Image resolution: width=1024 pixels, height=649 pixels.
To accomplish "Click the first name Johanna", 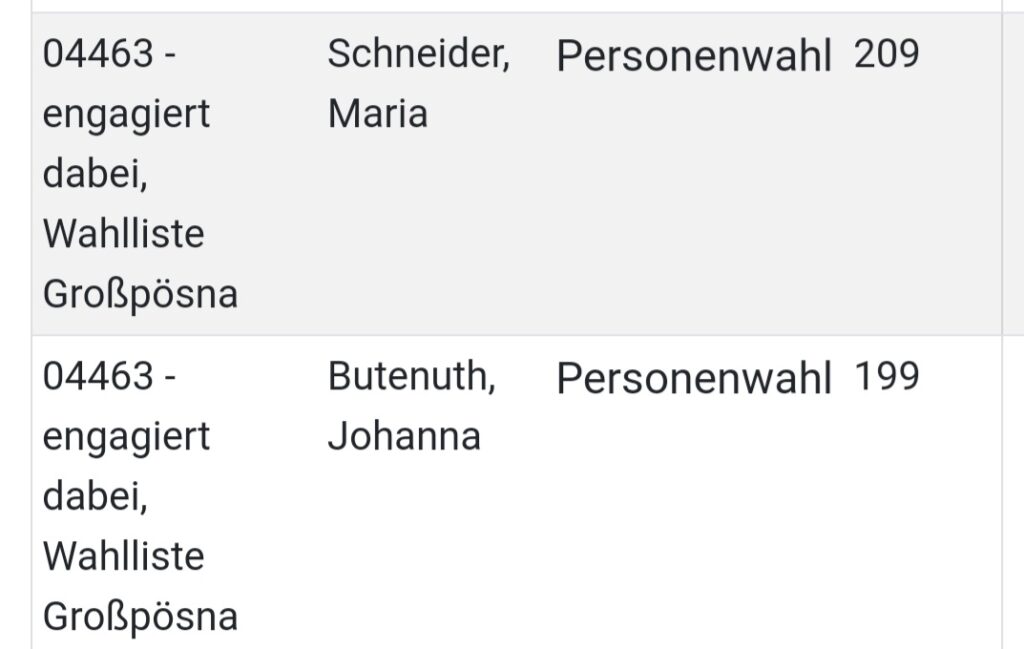I will coord(404,436).
